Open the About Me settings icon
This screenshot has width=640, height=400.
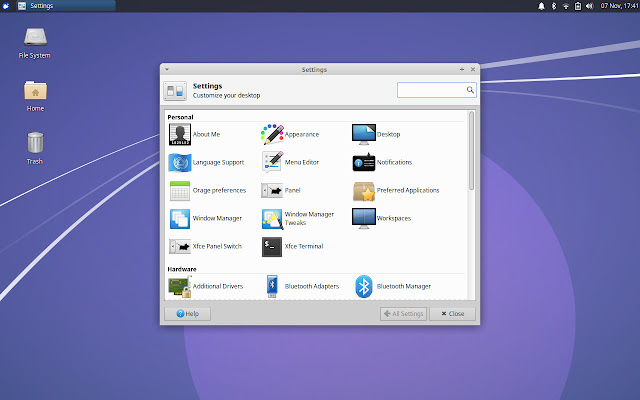coord(180,134)
